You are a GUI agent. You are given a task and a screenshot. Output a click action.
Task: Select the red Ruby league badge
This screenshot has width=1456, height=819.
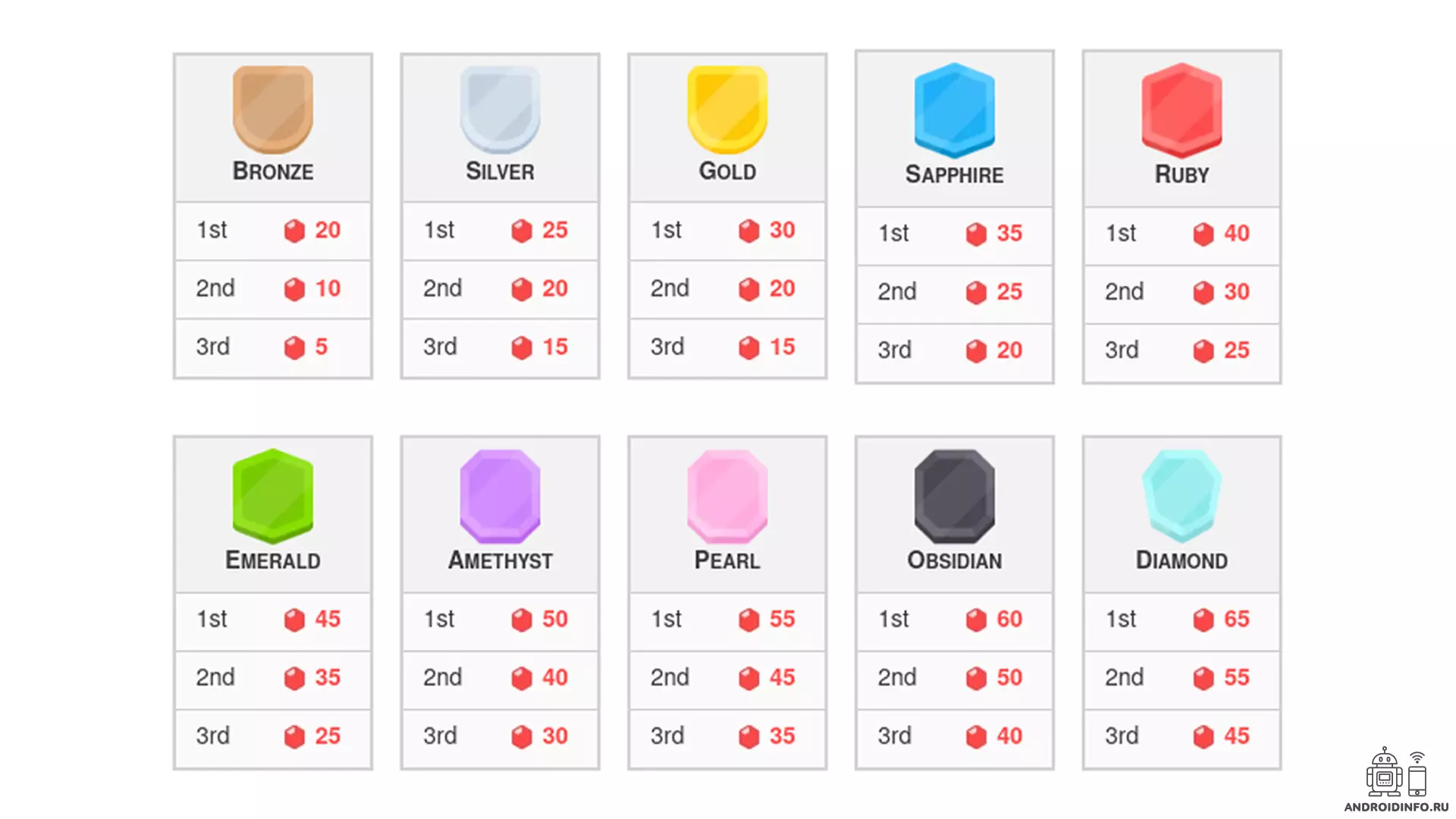click(x=1181, y=111)
